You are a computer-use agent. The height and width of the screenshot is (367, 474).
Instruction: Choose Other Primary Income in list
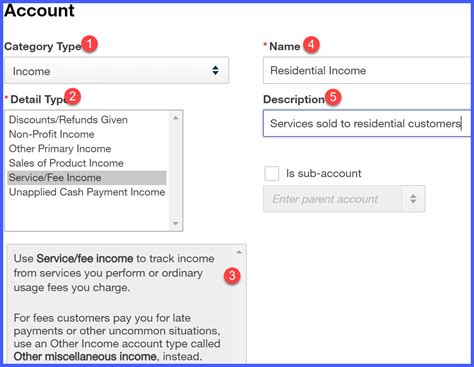point(60,149)
